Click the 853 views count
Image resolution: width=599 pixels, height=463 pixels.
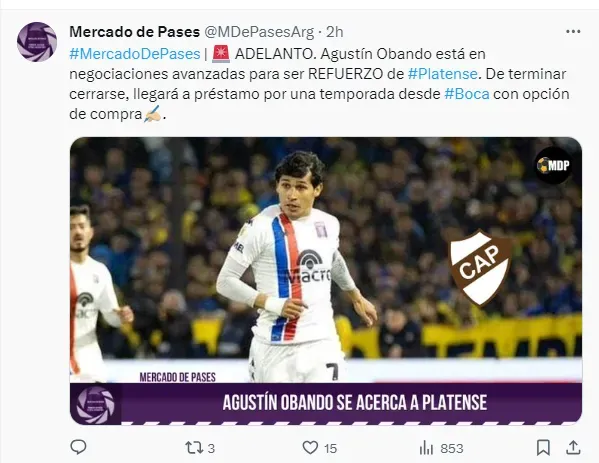[x=452, y=448]
